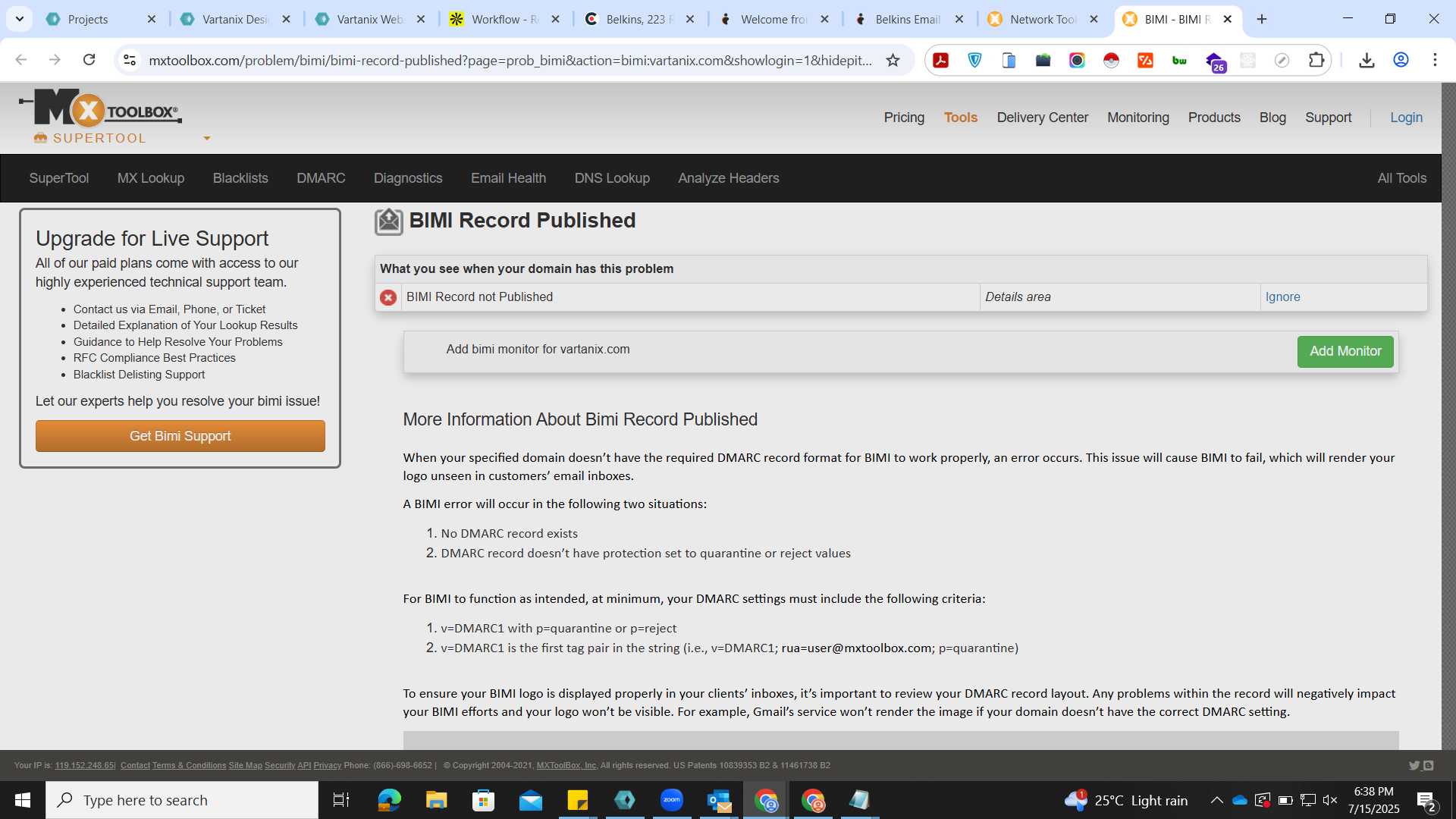Open the Twitter icon in footer
The height and width of the screenshot is (819, 1456).
1414,766
